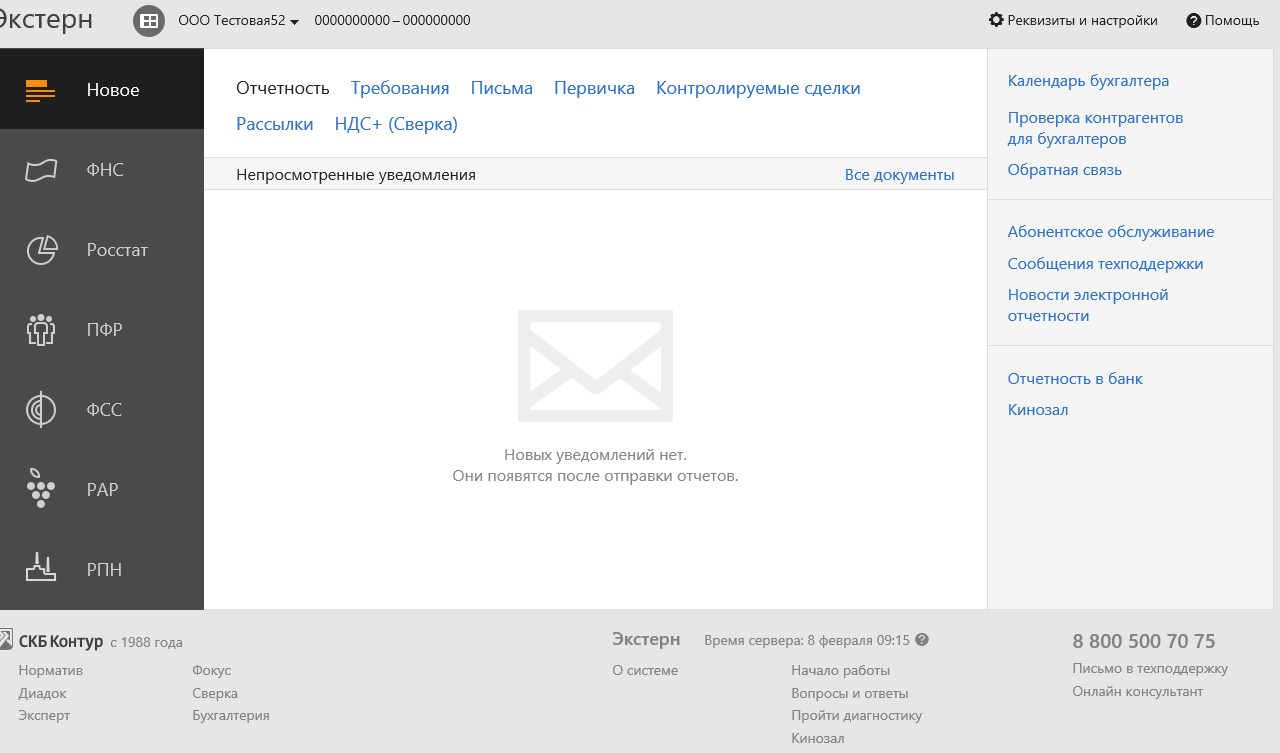Open Реквизиты и настройки

click(x=1073, y=20)
